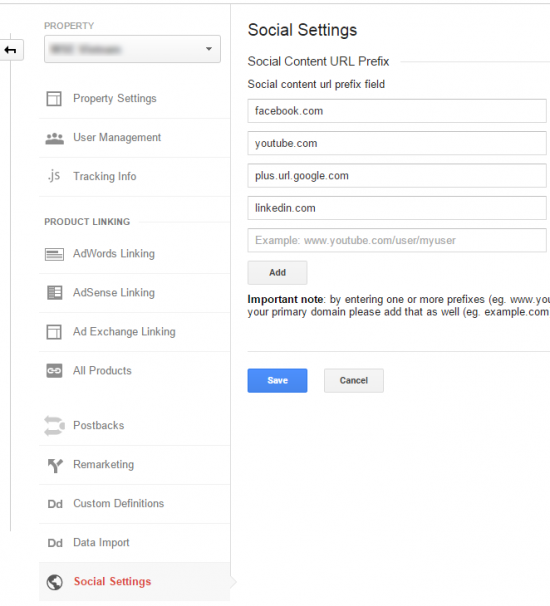550x606 pixels.
Task: Save the social settings
Action: coord(278,381)
